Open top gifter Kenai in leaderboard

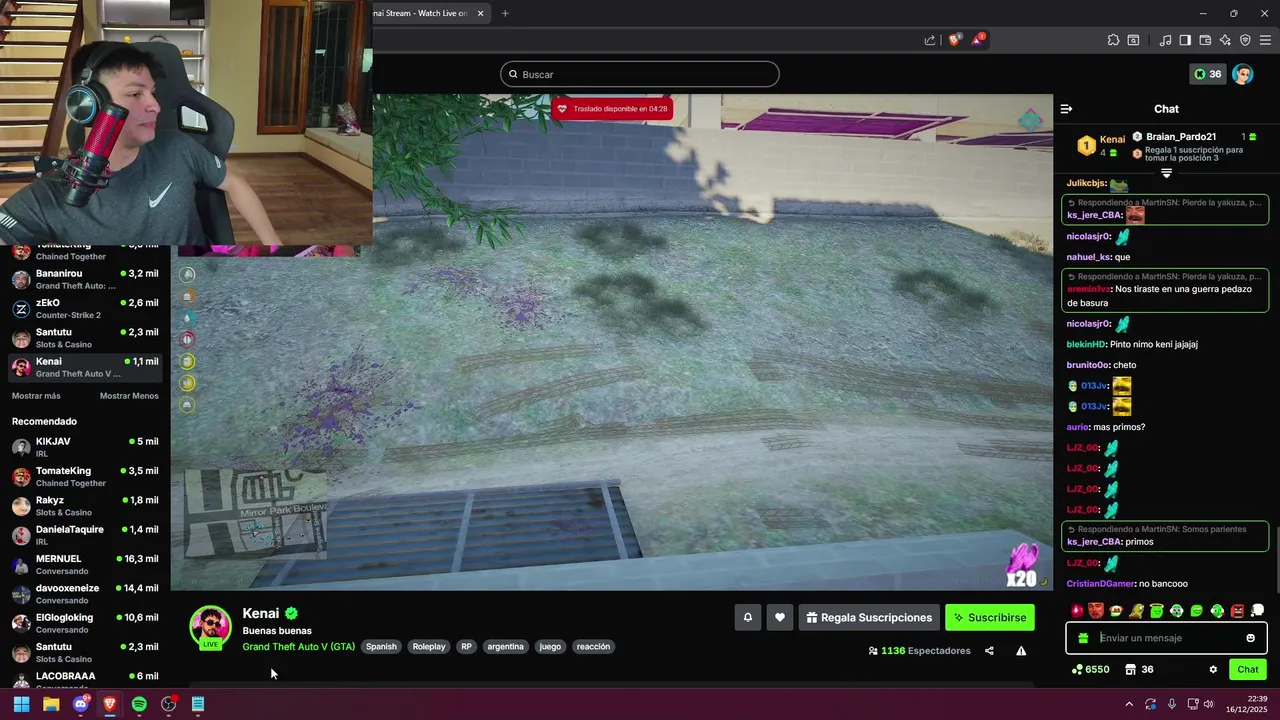click(x=1100, y=145)
